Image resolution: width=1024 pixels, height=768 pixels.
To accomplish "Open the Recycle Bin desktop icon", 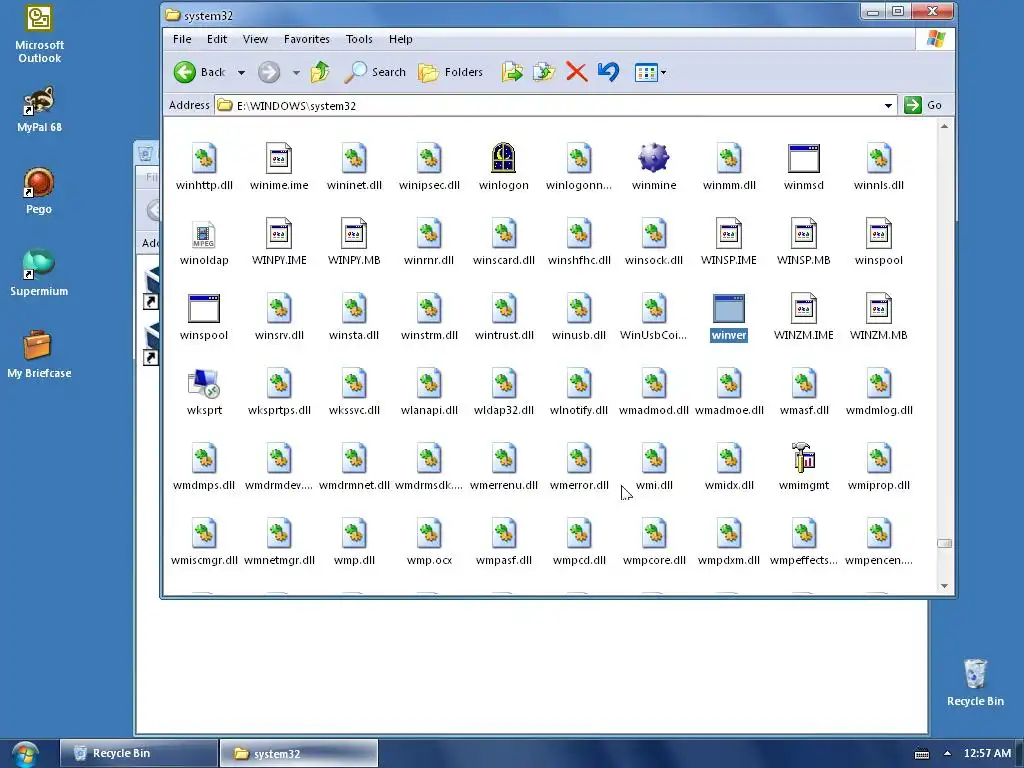I will pyautogui.click(x=975, y=682).
